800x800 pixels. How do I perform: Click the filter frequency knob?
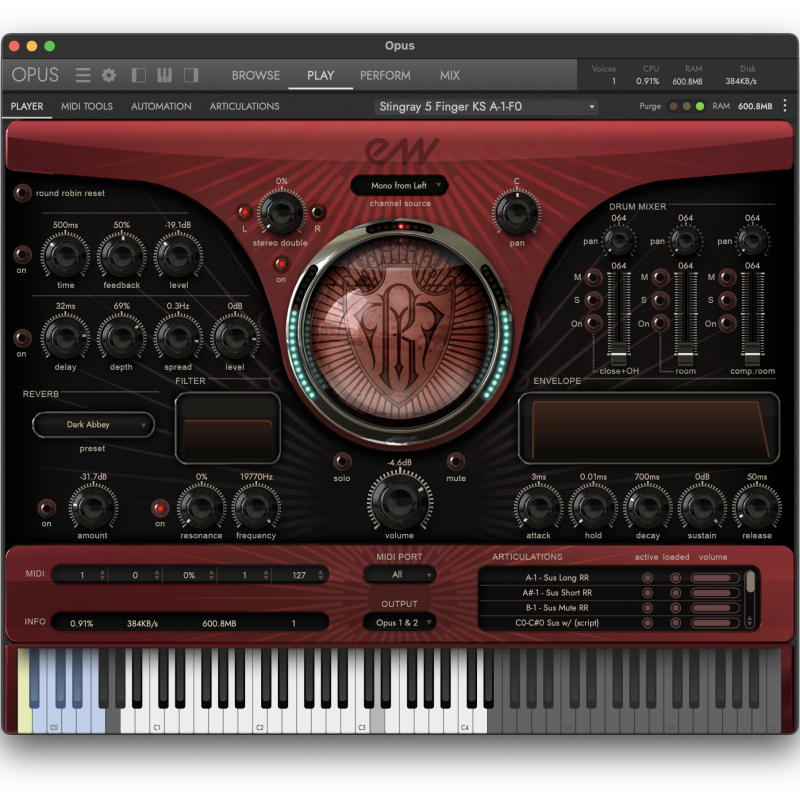(x=256, y=507)
